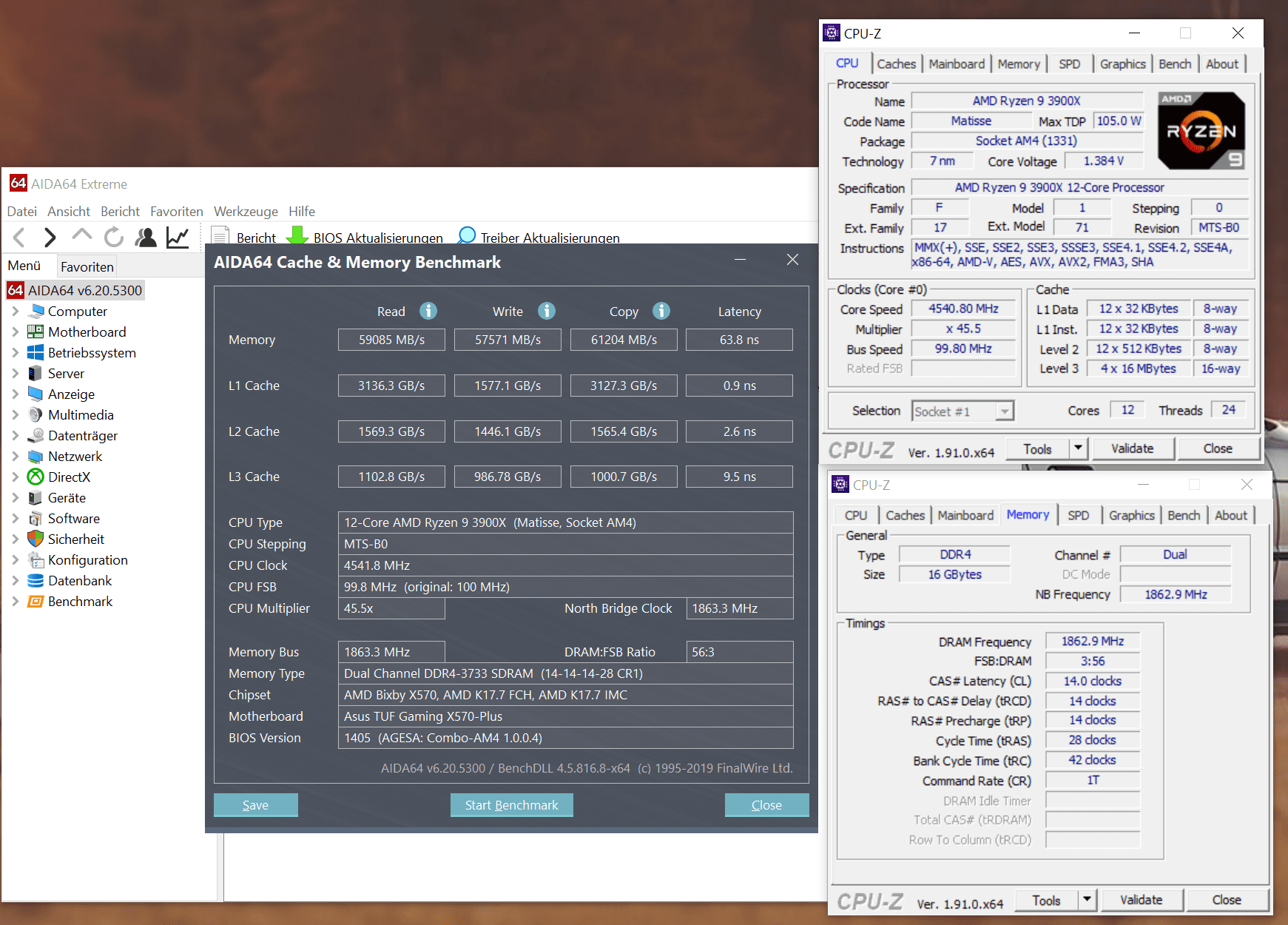Open Graphics tab in upper CPU-Z

coord(1122,64)
